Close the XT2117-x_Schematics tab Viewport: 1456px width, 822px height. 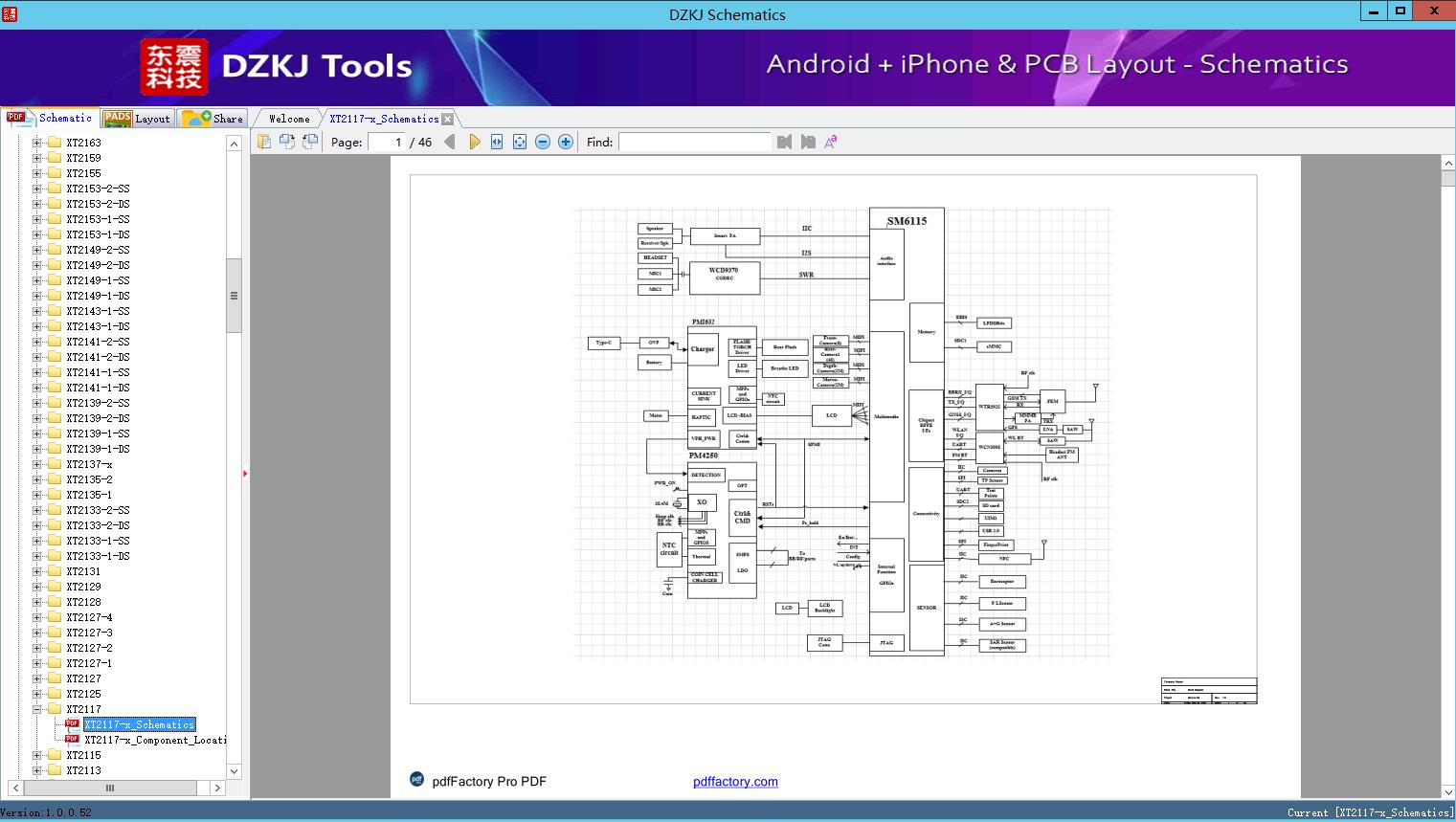click(447, 120)
